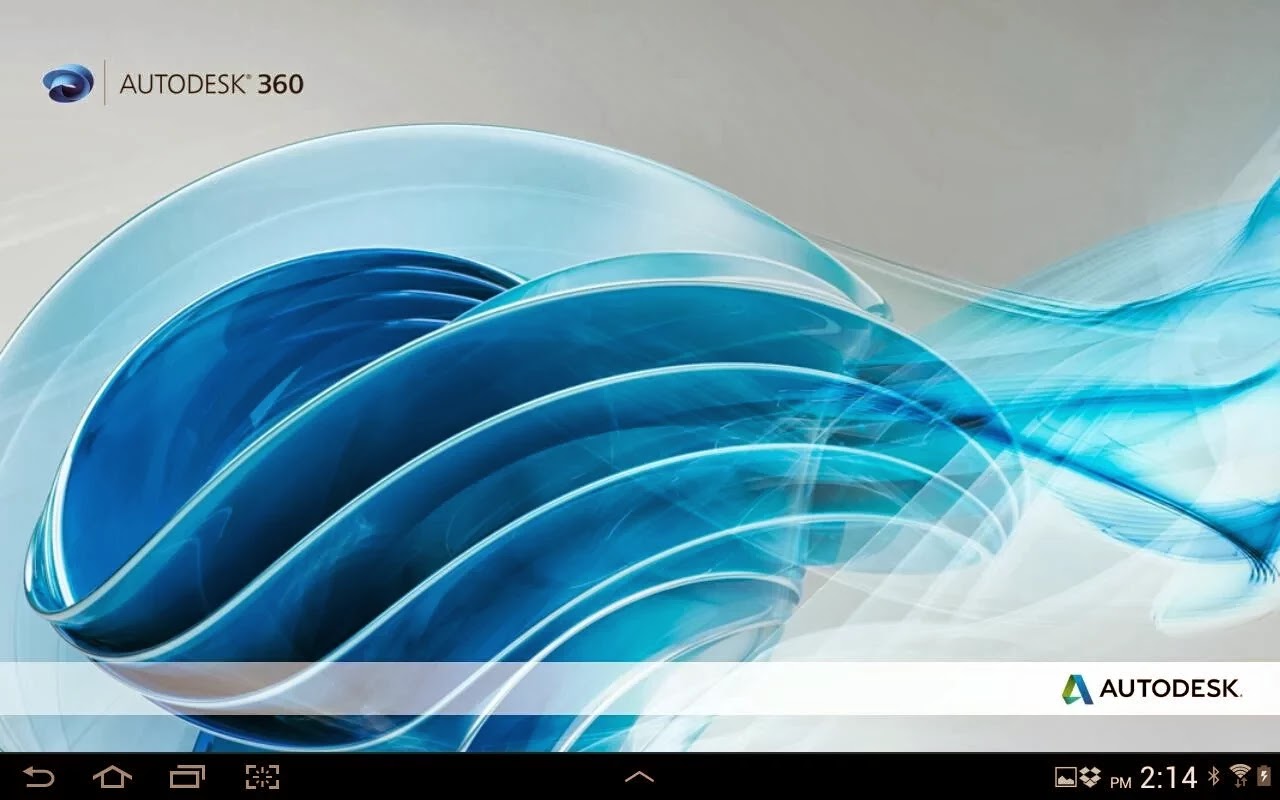Viewport: 1280px width, 800px height.
Task: Tap the battery charging icon
Action: pyautogui.click(x=1264, y=777)
